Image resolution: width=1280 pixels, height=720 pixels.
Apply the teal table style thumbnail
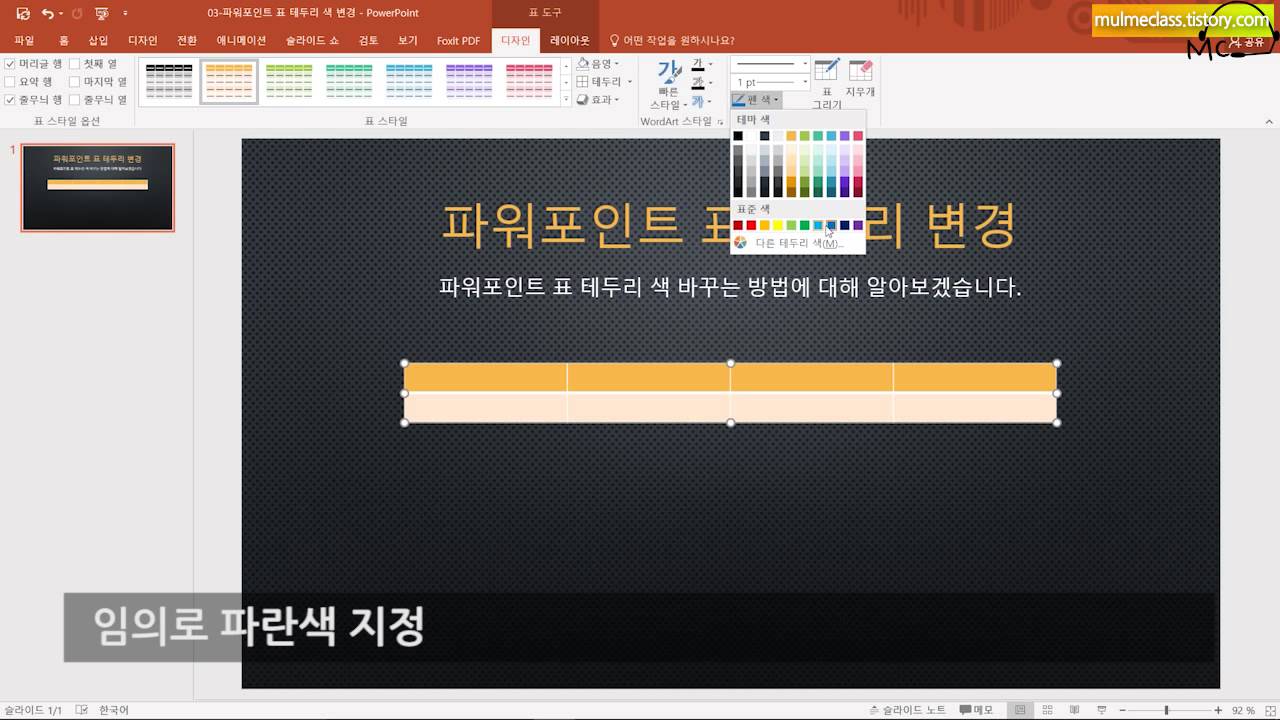coord(349,81)
